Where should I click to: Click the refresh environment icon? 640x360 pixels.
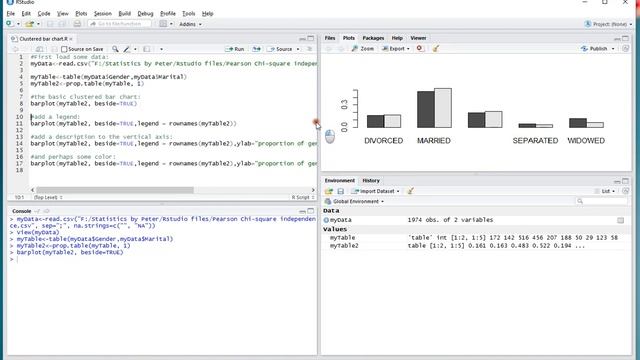tap(625, 191)
